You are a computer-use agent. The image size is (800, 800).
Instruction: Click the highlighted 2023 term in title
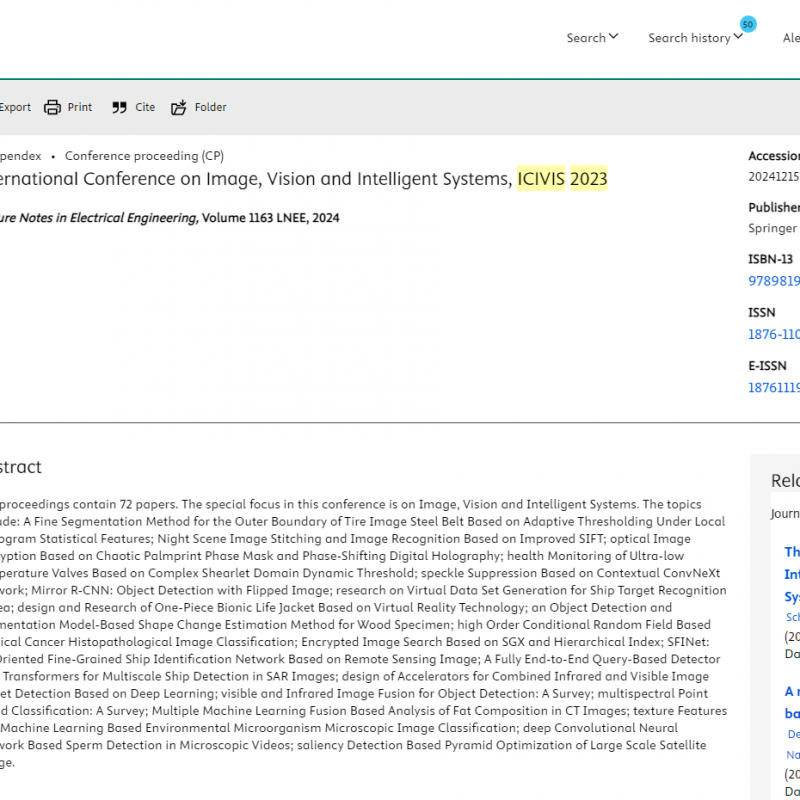[588, 179]
